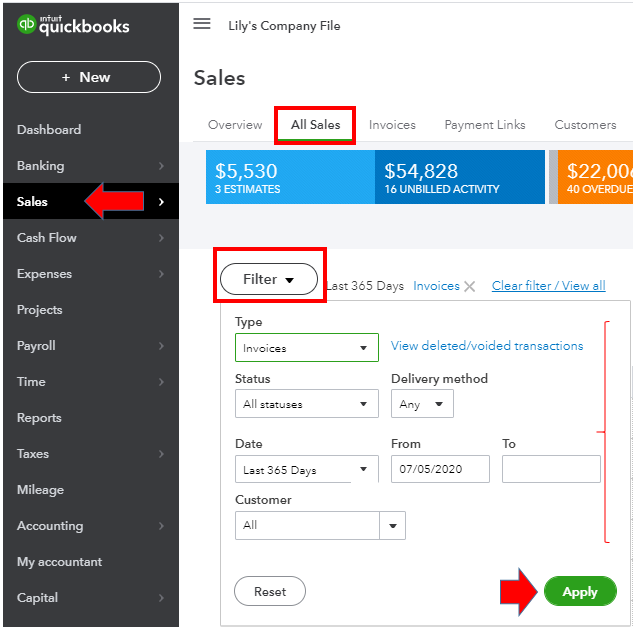The width and height of the screenshot is (633, 628).
Task: Open the Customer dropdown arrow
Action: [x=392, y=525]
